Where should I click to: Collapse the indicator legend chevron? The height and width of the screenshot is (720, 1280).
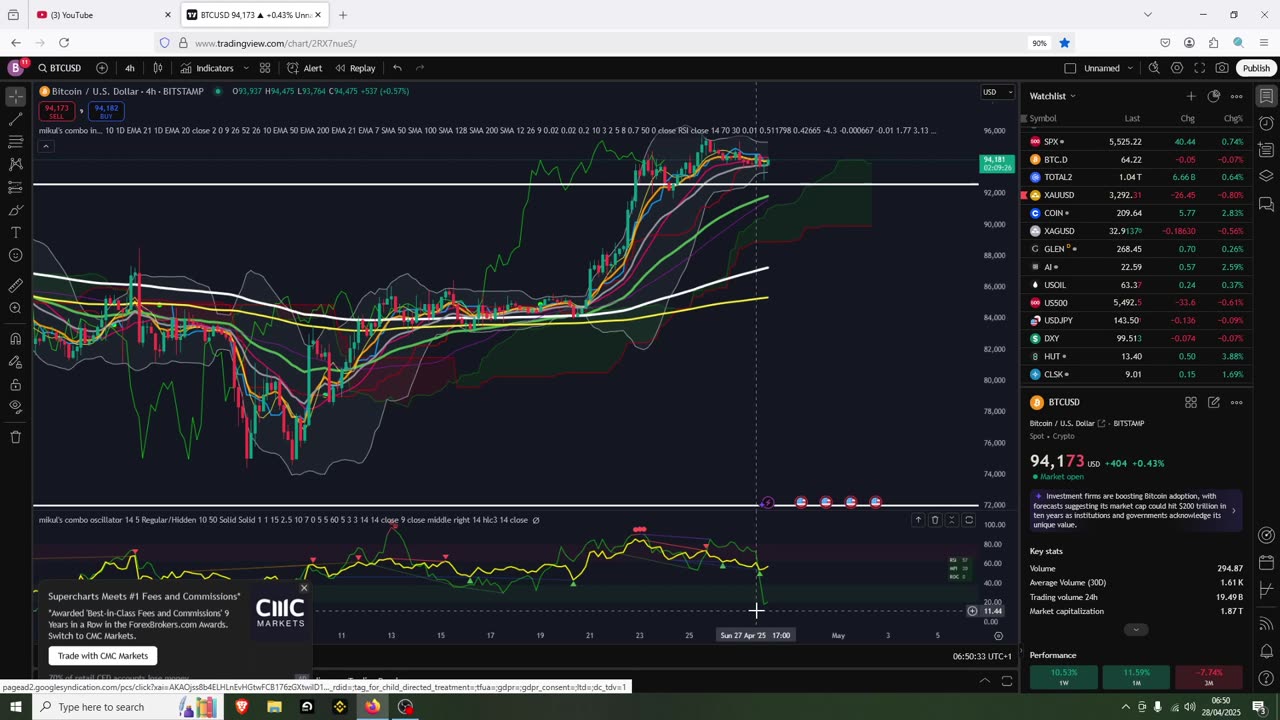point(45,146)
